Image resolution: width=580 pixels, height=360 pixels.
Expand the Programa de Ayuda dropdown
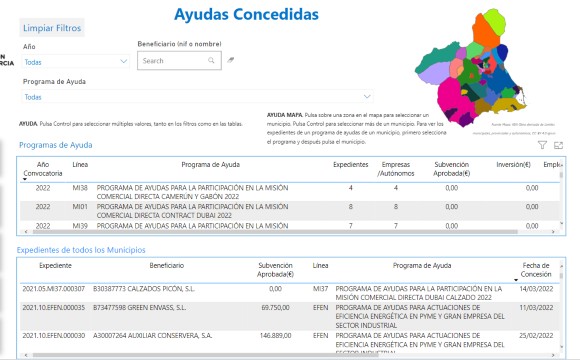[197, 97]
